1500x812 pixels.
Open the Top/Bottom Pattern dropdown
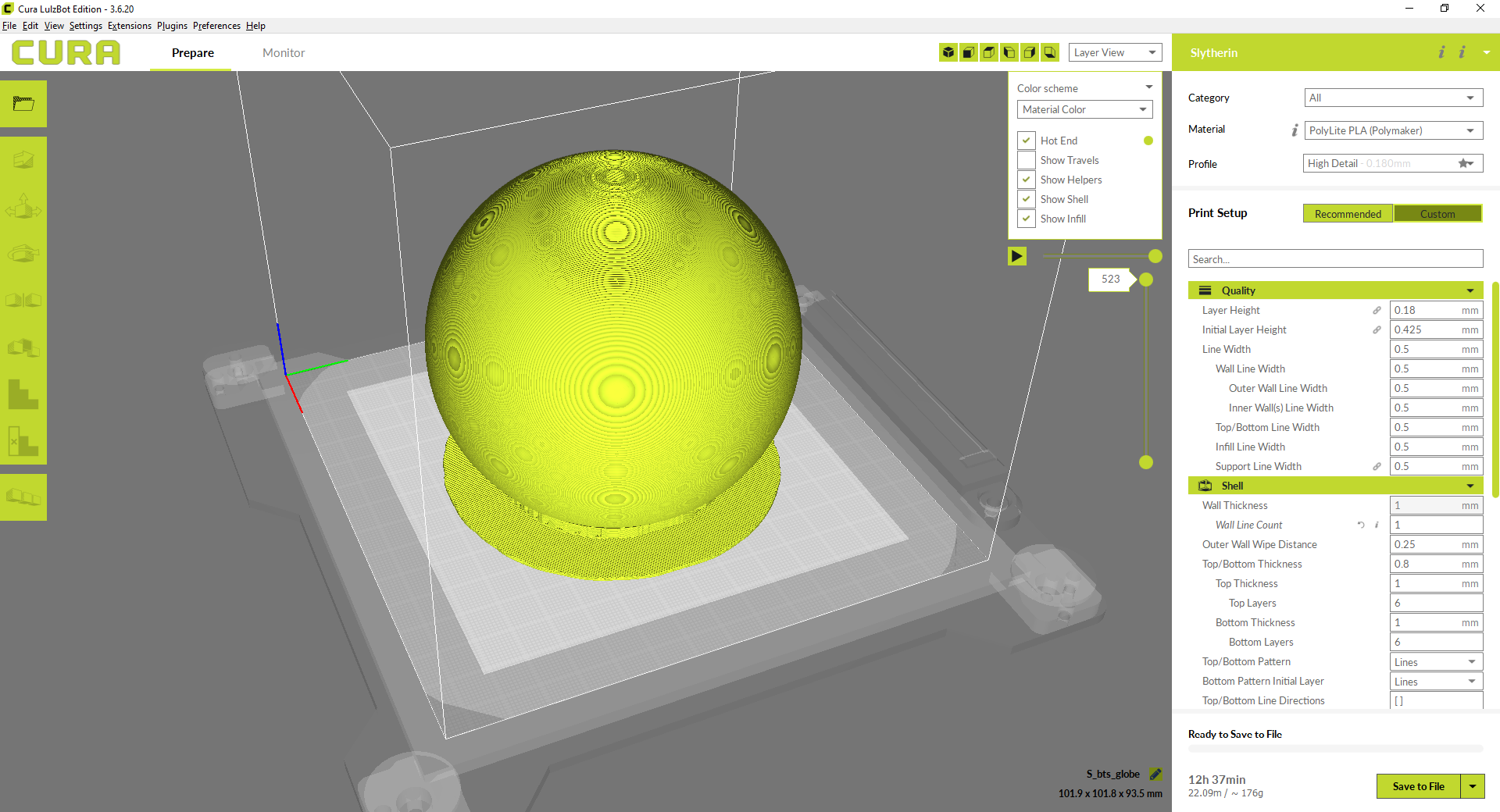click(1436, 661)
